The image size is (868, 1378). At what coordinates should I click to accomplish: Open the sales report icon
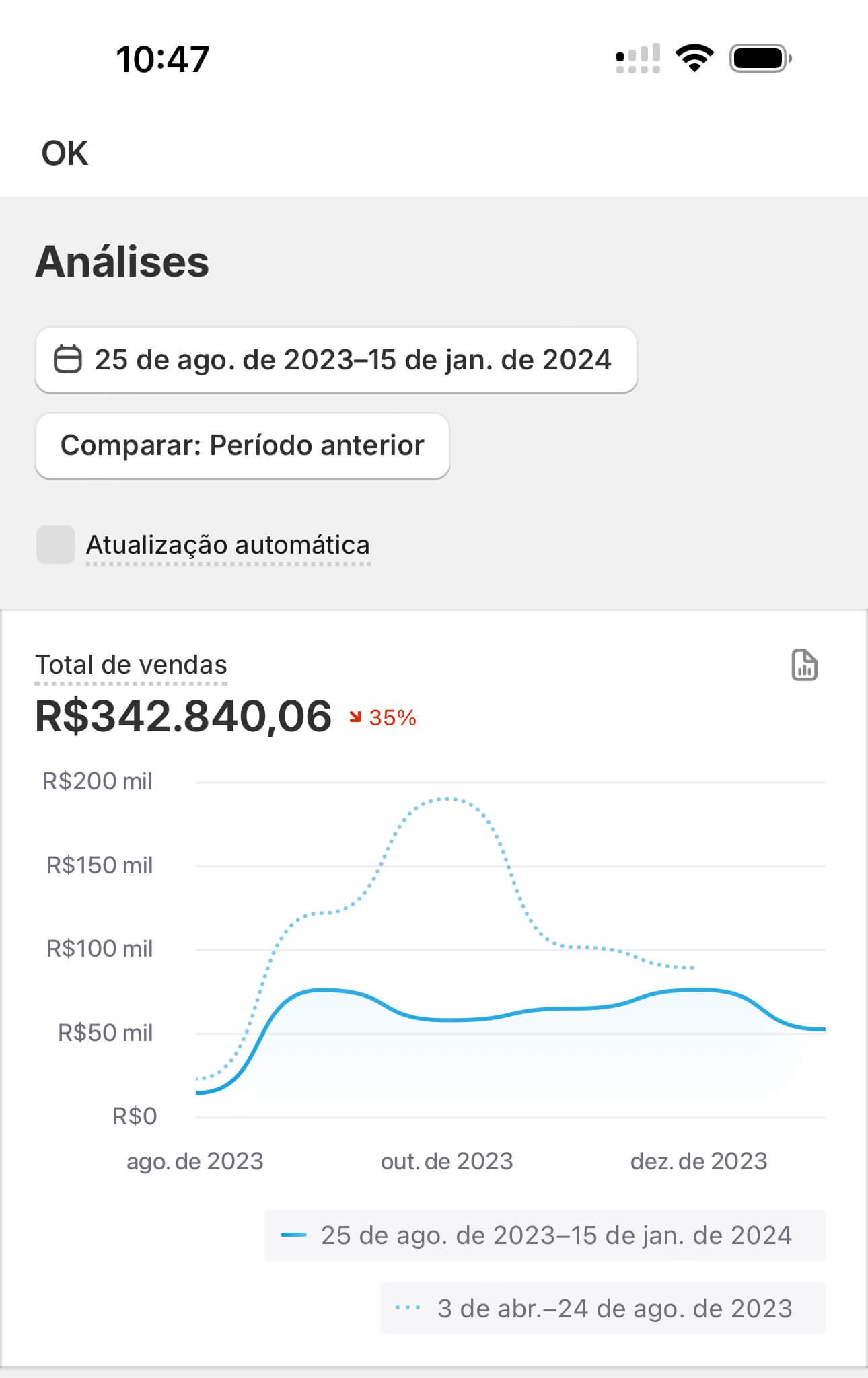point(804,665)
